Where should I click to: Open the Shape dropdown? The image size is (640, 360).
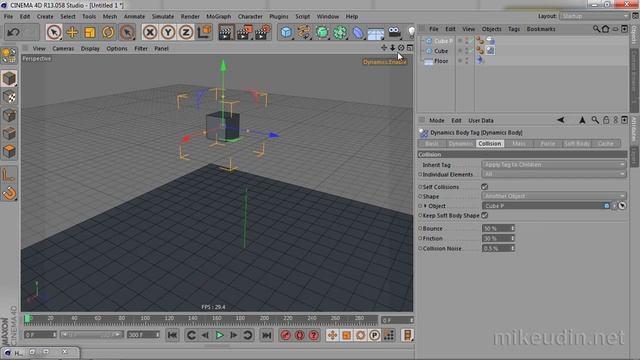[554, 196]
